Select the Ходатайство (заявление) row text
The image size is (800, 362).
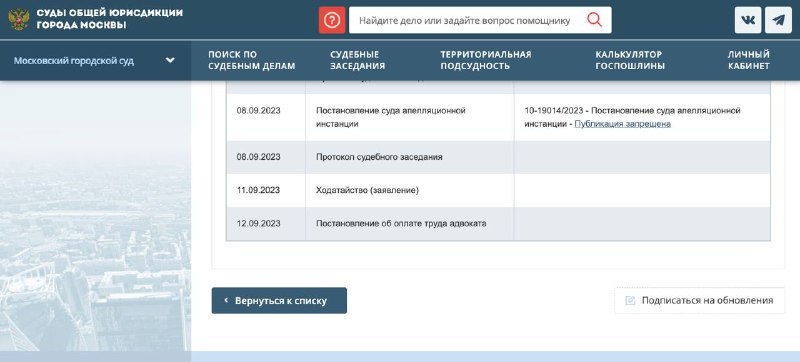point(367,190)
